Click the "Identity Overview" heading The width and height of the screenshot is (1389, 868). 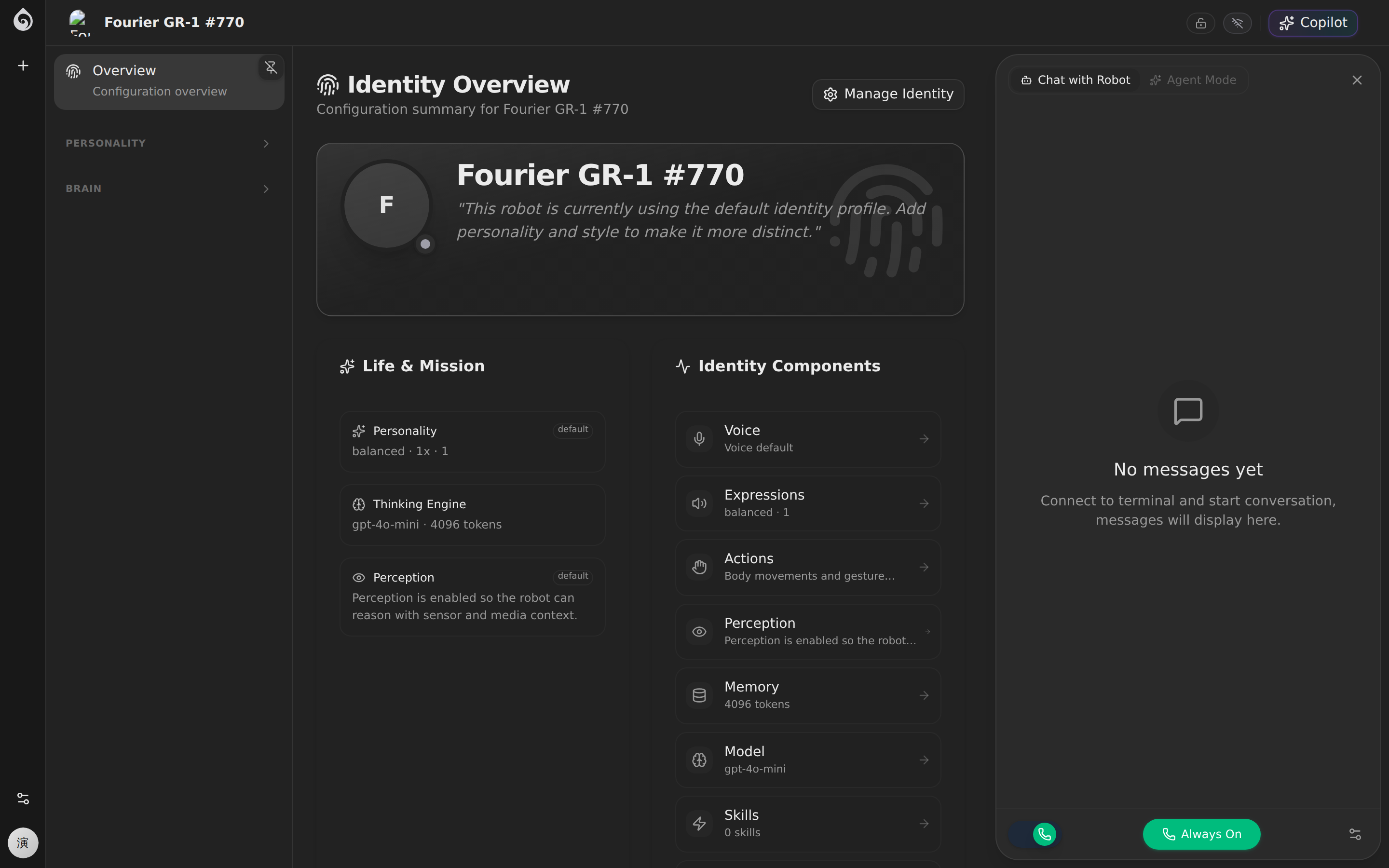[x=459, y=84]
